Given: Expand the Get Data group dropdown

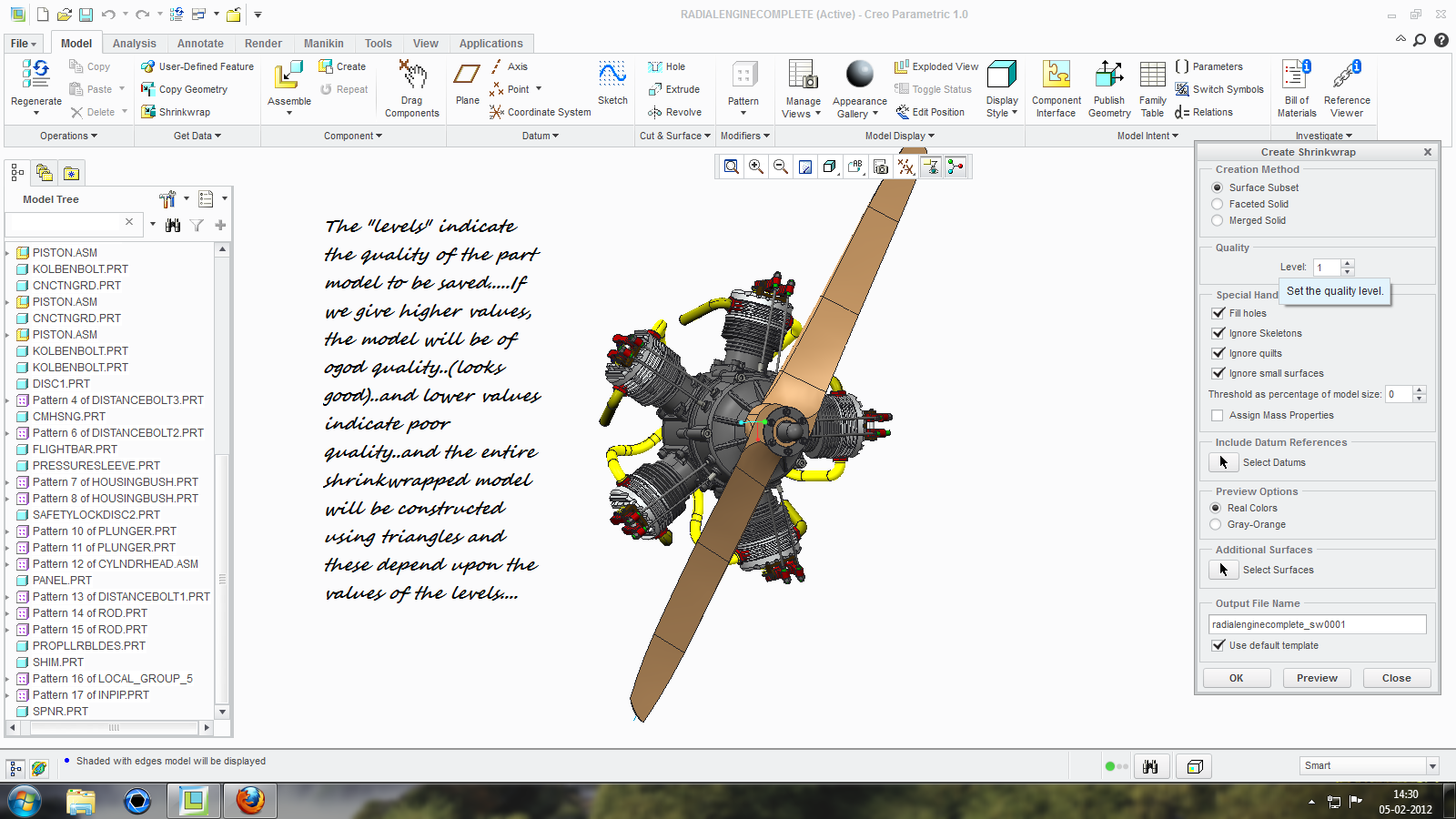Looking at the screenshot, I should [x=197, y=136].
